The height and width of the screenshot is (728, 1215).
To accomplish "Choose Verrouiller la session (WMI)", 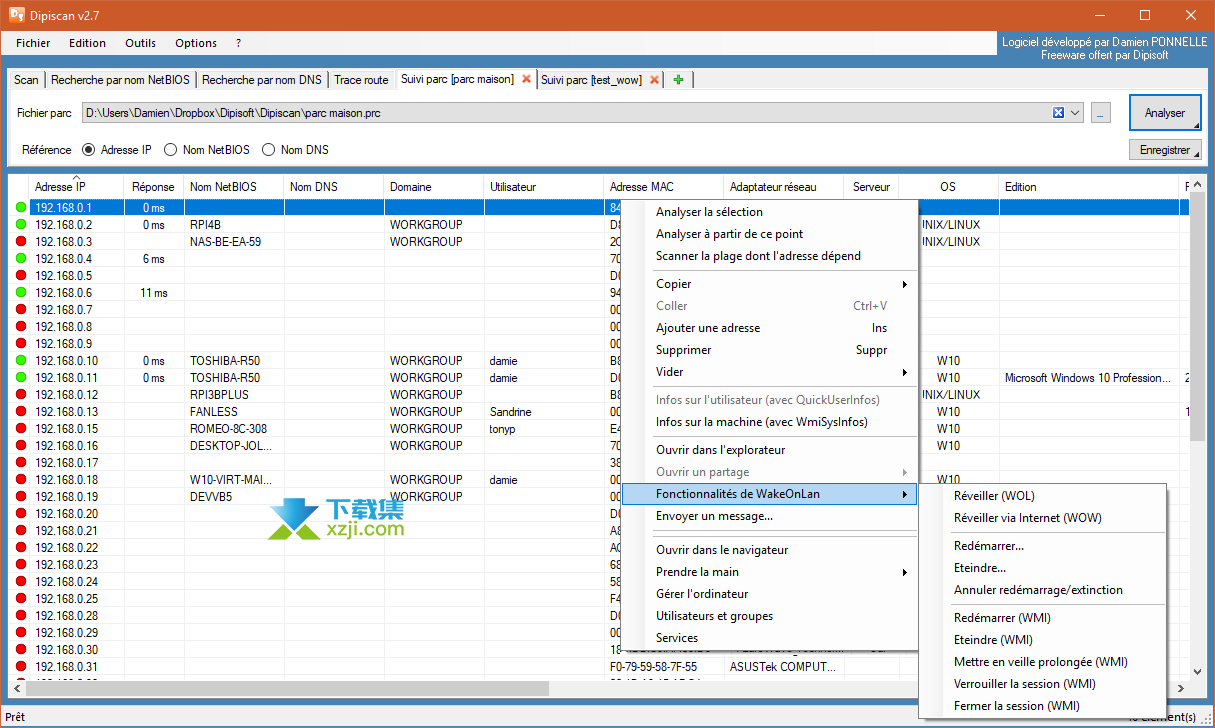I will tap(1043, 684).
